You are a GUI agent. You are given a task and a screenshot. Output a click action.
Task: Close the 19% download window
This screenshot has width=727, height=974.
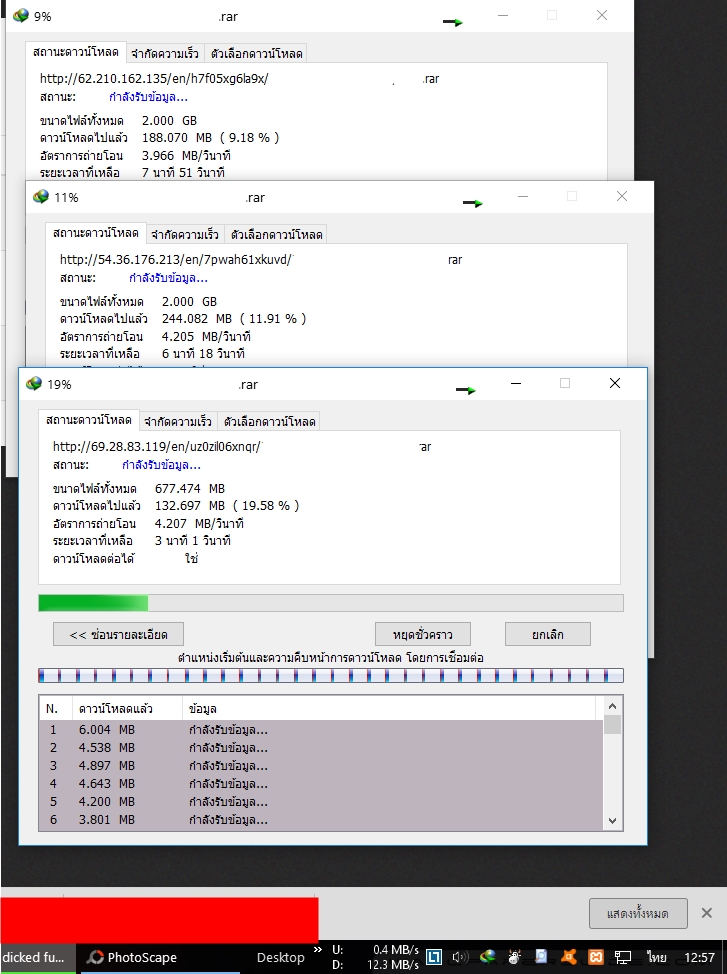pyautogui.click(x=615, y=383)
